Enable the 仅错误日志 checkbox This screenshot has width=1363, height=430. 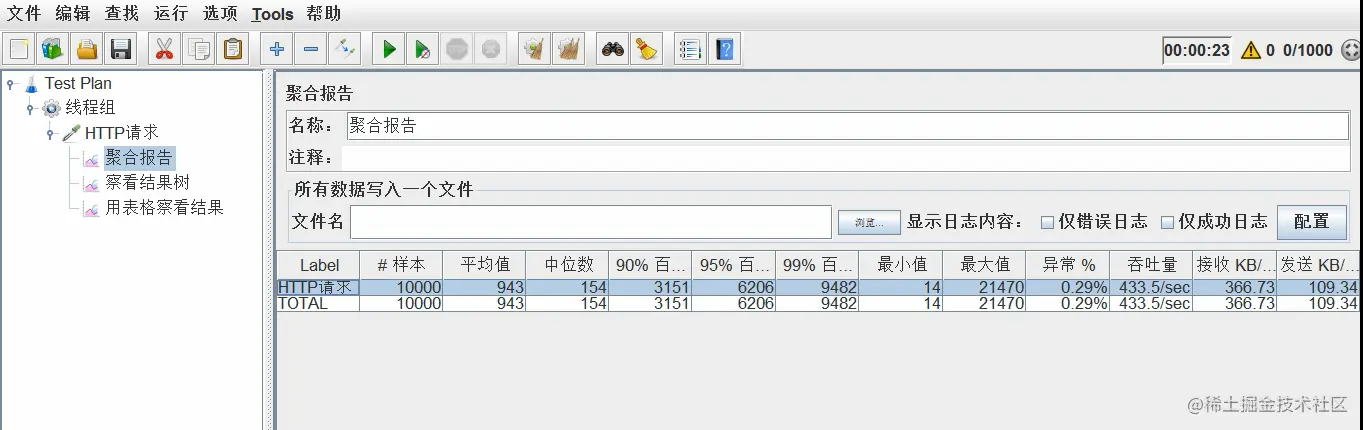(1048, 222)
